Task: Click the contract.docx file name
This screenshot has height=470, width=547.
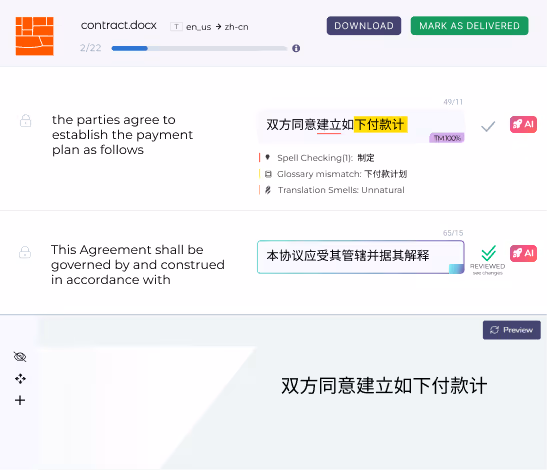Action: pos(119,25)
